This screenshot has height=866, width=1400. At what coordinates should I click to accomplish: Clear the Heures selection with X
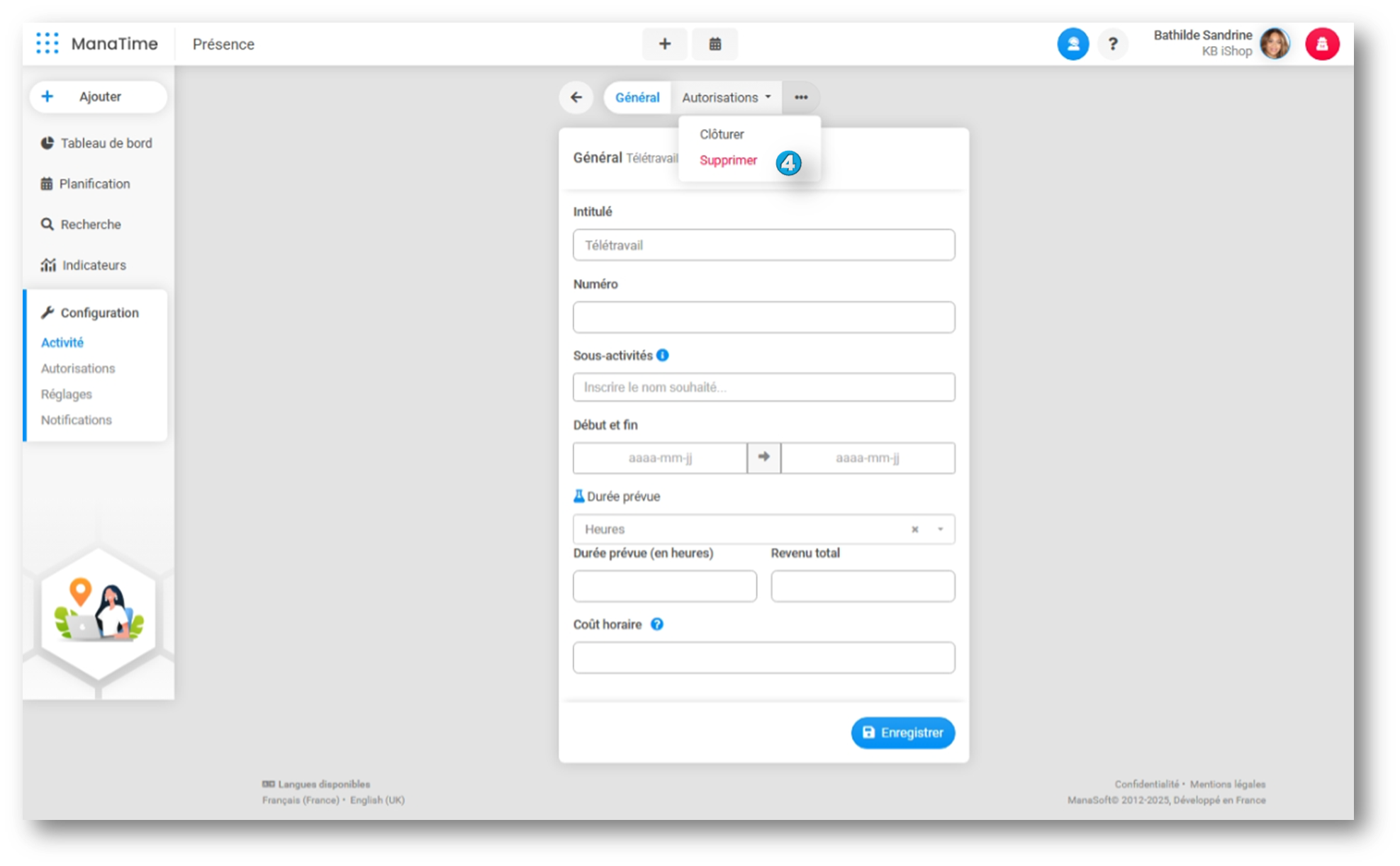click(x=914, y=529)
